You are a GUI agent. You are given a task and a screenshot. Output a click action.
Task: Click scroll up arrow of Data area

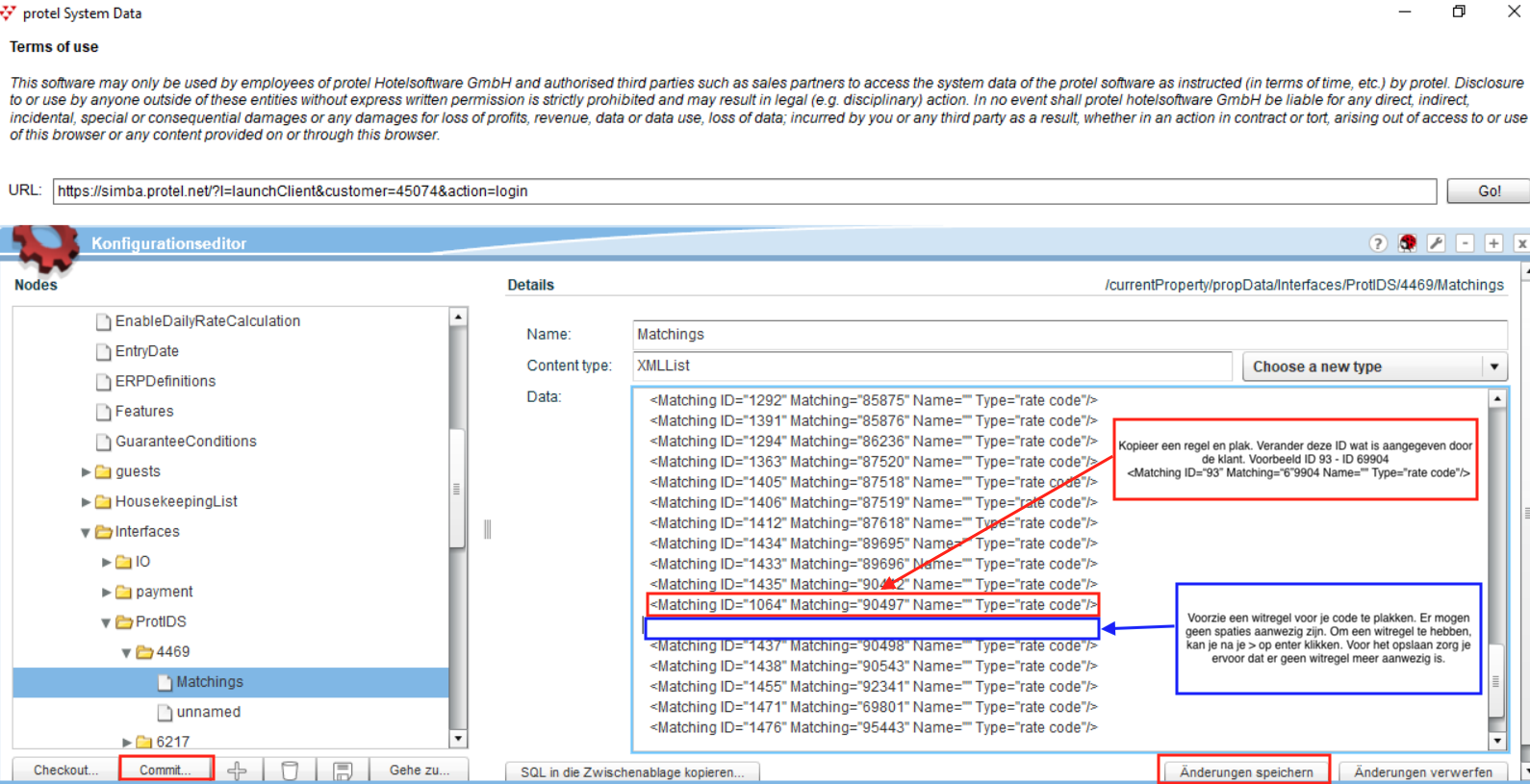click(x=1496, y=398)
